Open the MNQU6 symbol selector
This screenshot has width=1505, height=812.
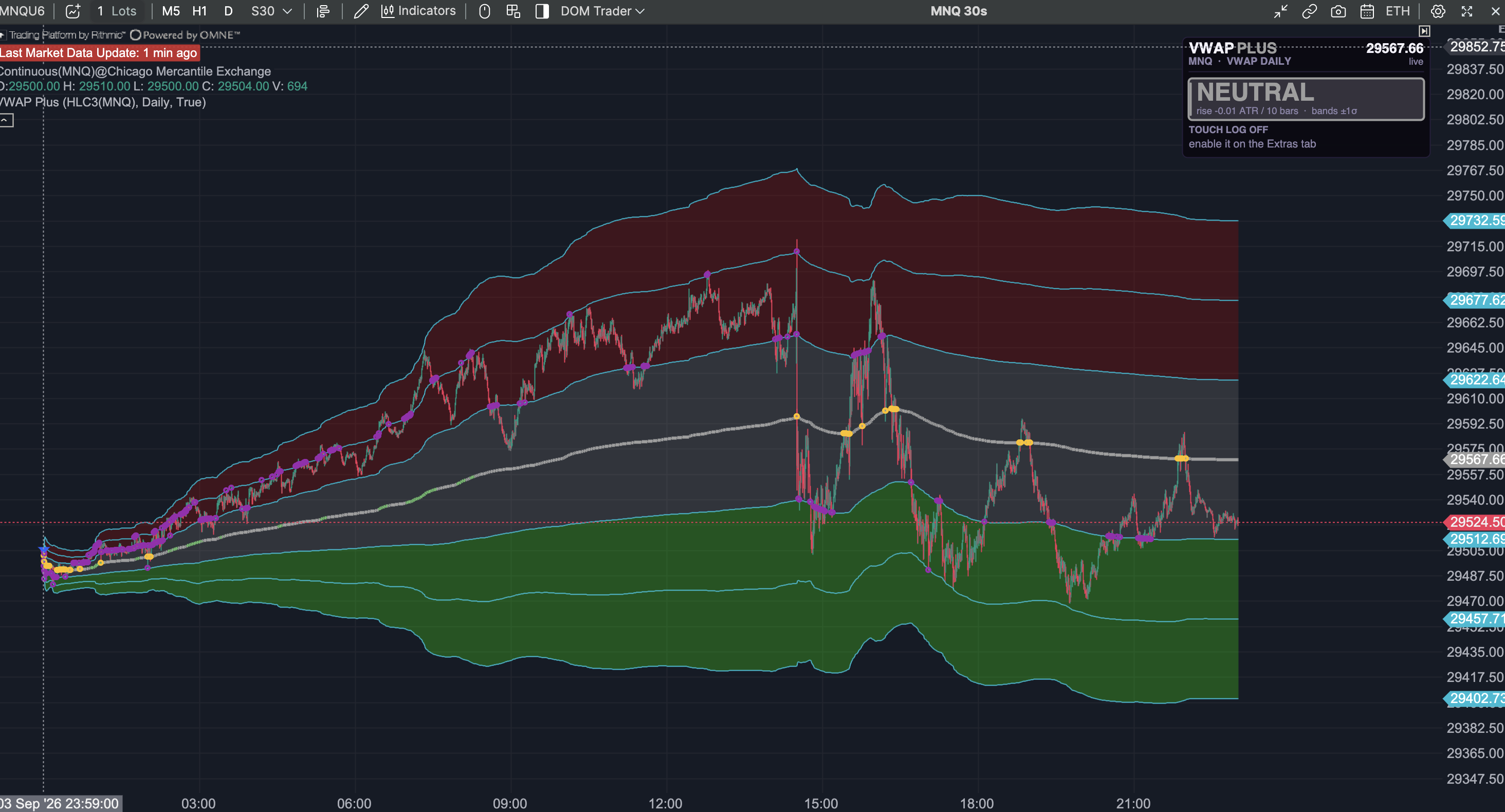click(22, 11)
